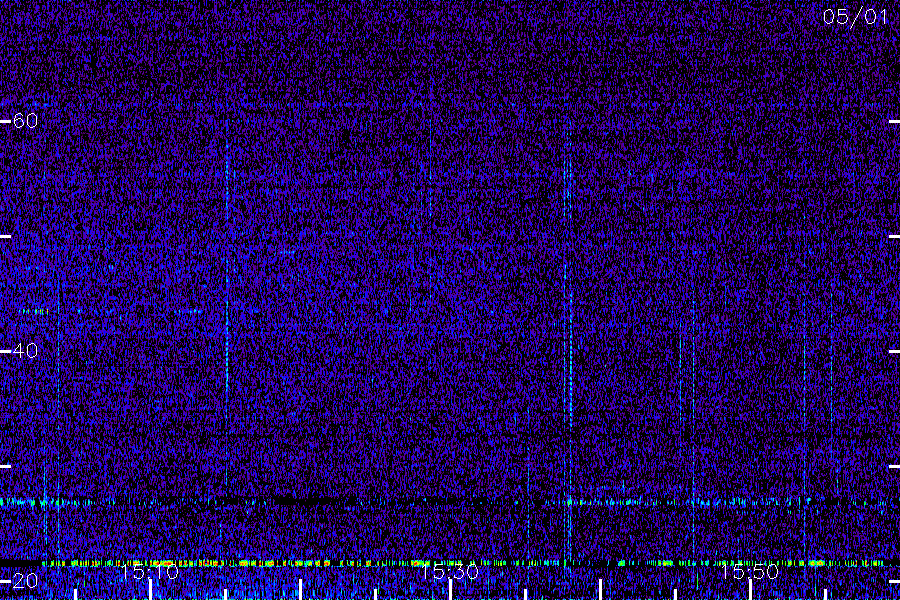
Task: Click the 05/01 date label
Action: click(x=855, y=17)
